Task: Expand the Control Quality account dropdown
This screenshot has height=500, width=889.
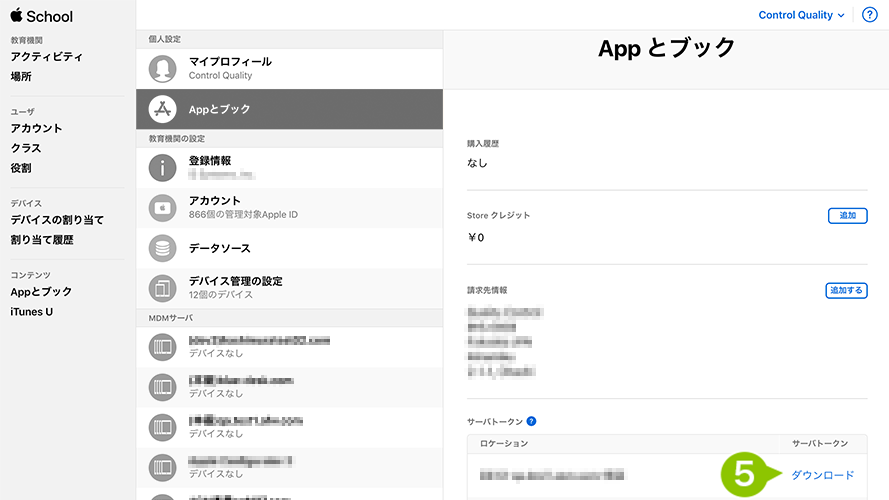Action: (801, 15)
